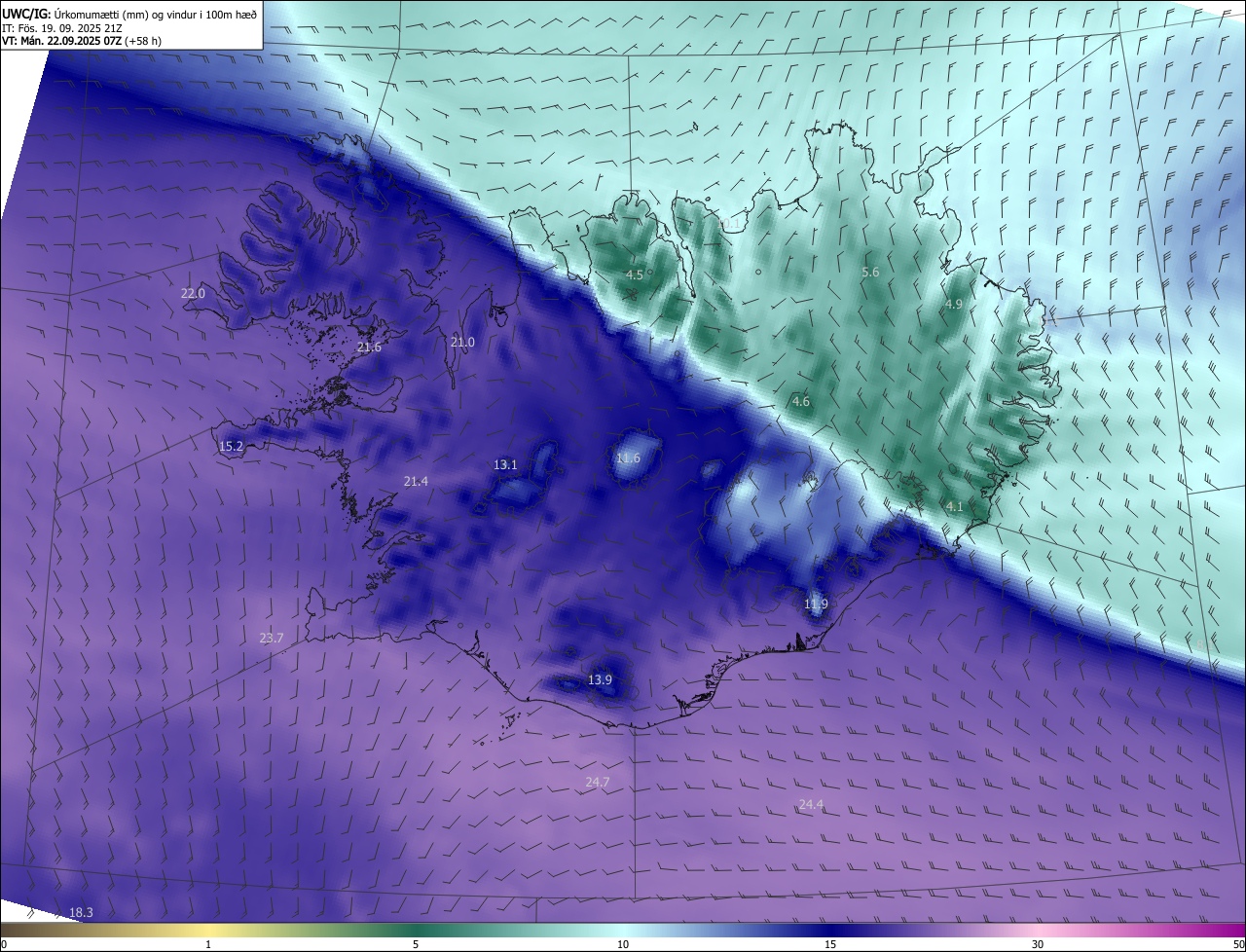Click the 4.6 precipitation label

tap(800, 402)
